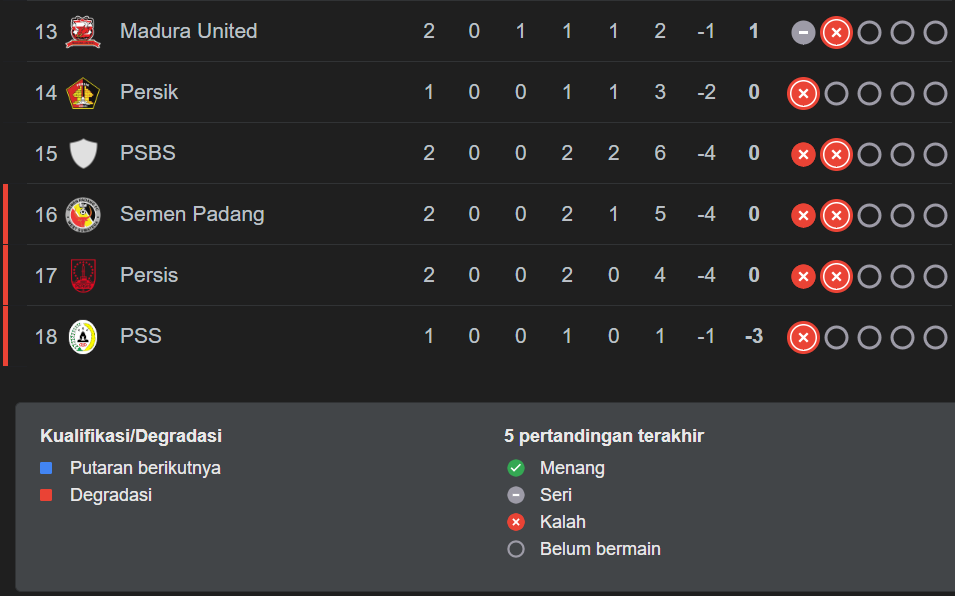Open the Persis team name link

149,275
